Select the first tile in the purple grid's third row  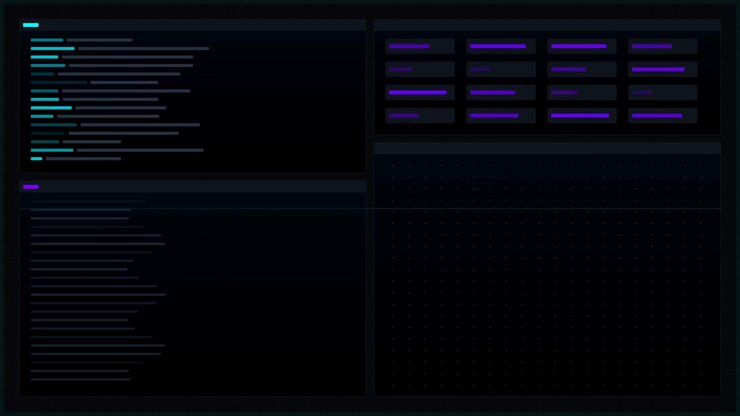point(420,93)
